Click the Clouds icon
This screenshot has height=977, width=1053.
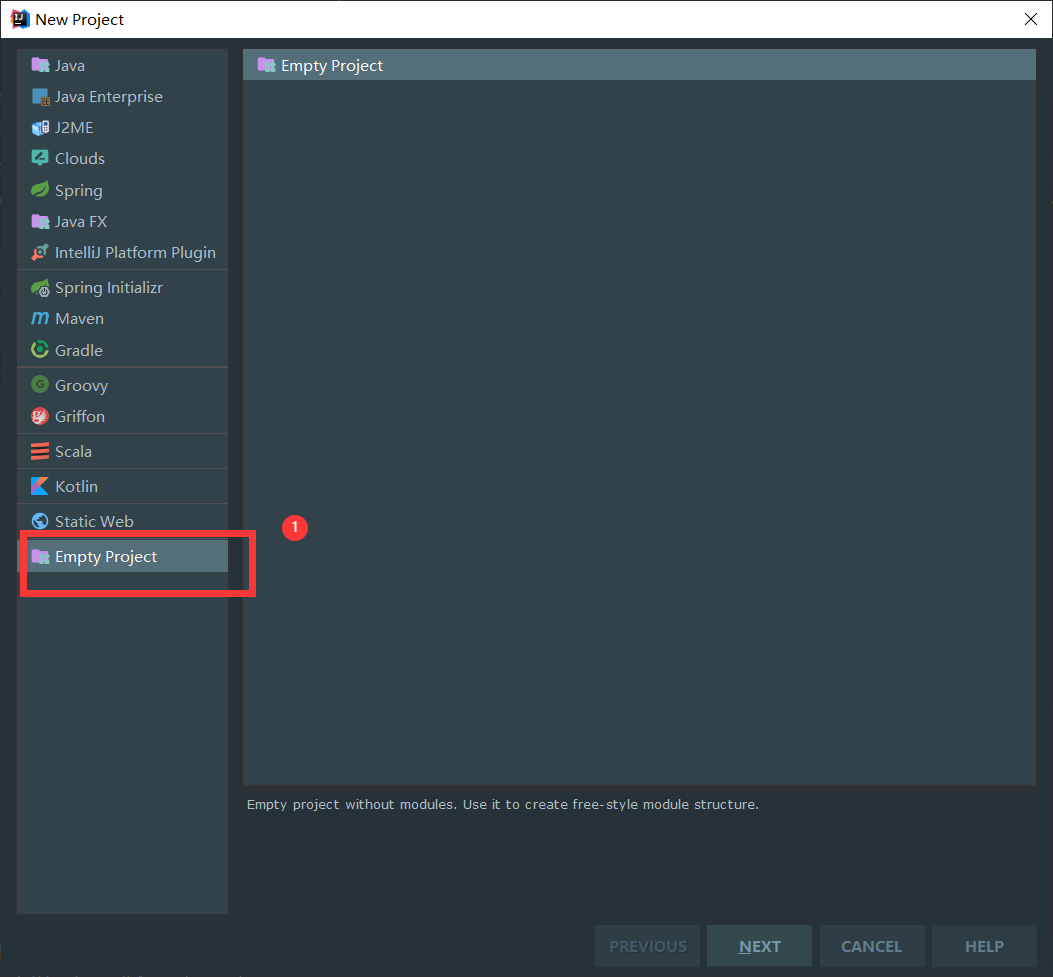40,158
